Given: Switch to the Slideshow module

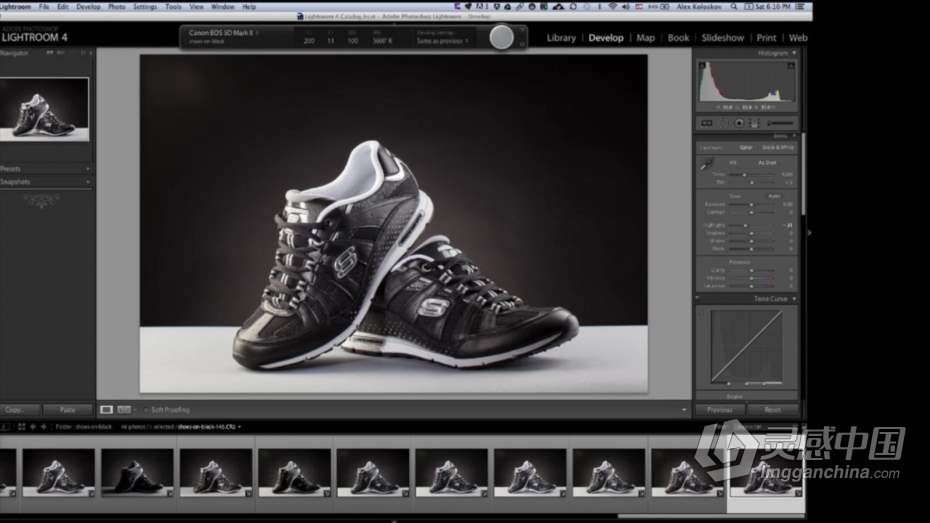Looking at the screenshot, I should tap(722, 38).
